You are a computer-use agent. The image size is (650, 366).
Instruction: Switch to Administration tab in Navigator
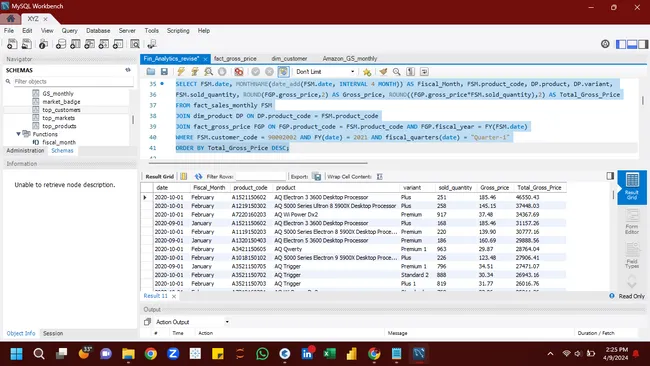point(25,150)
